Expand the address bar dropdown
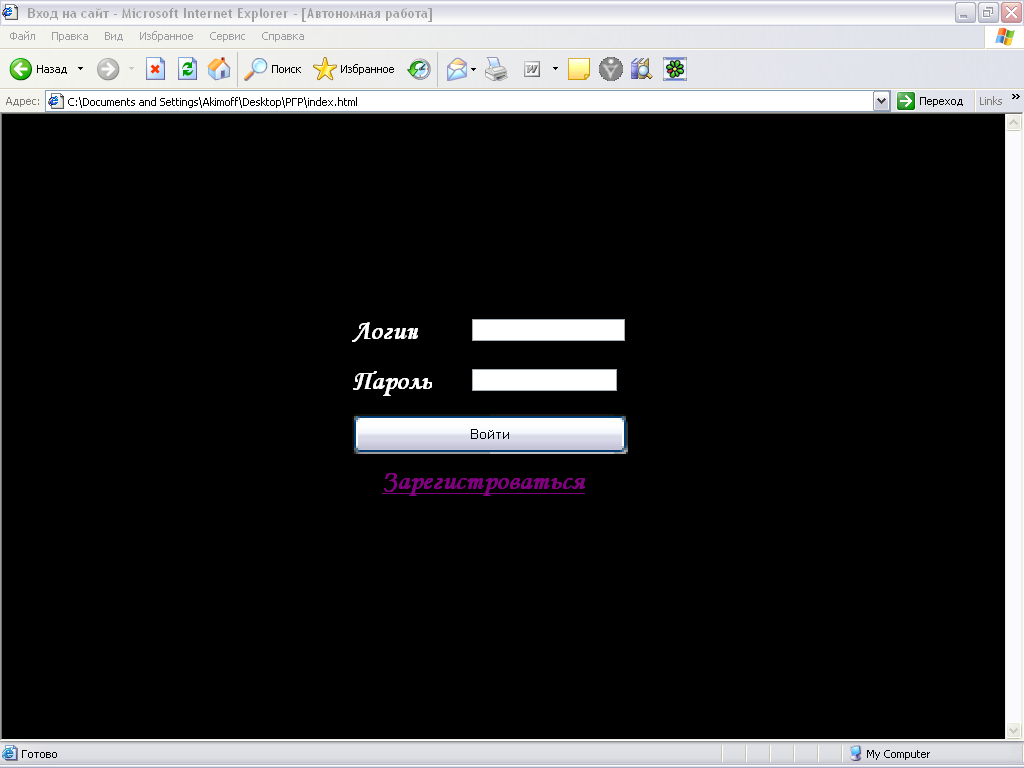 [881, 101]
